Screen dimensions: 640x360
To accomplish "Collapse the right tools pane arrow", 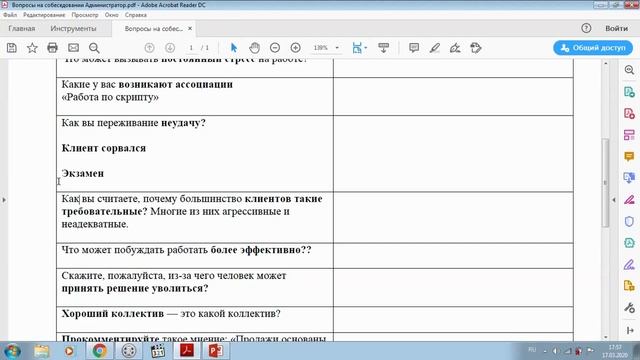I will pyautogui.click(x=630, y=330).
